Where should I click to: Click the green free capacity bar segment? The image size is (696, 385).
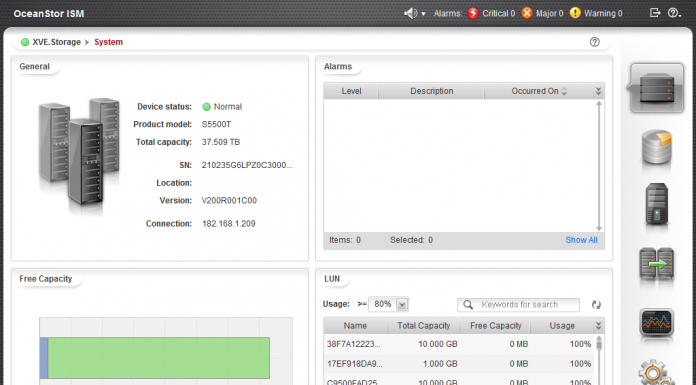point(158,358)
